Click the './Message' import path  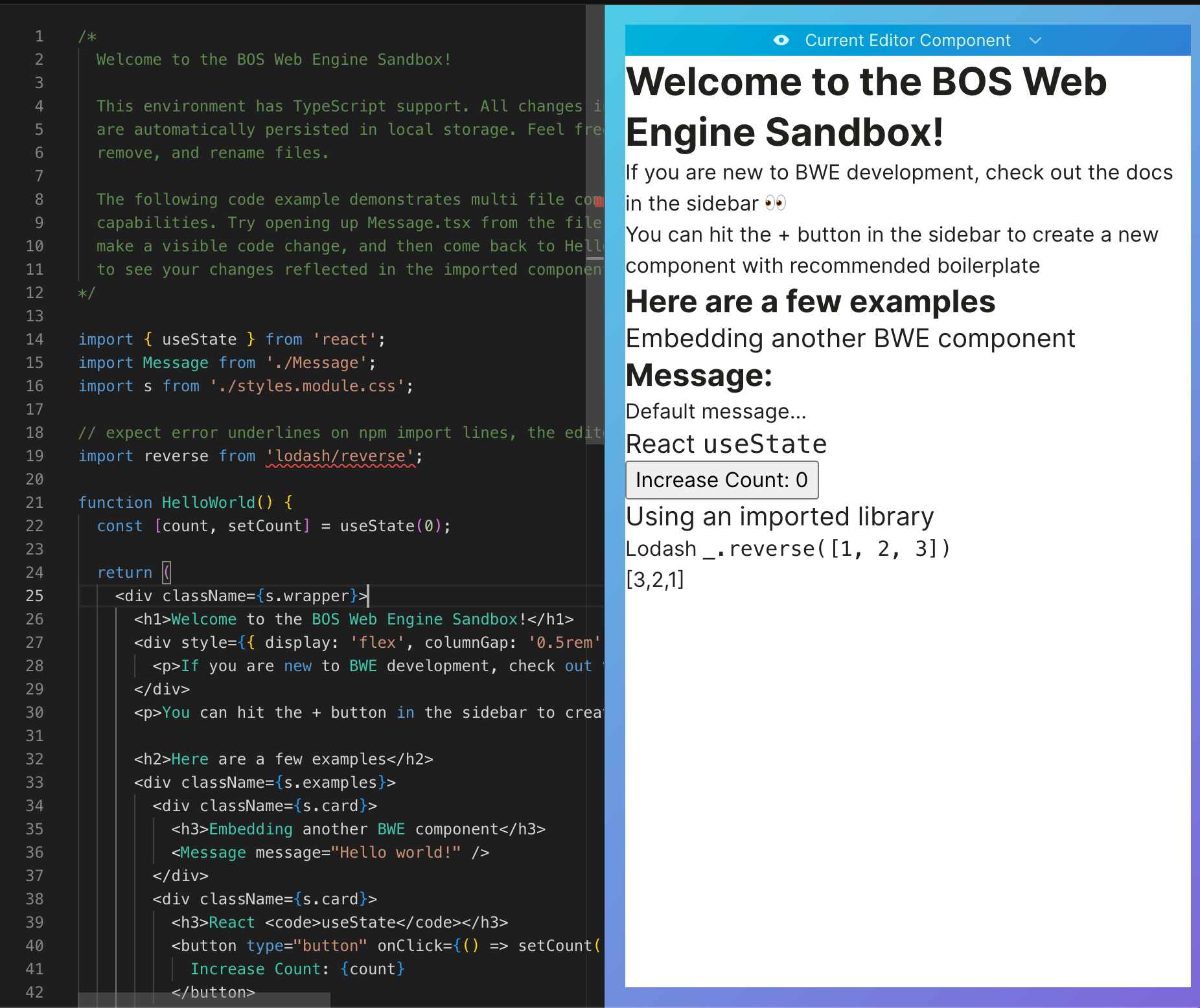317,363
